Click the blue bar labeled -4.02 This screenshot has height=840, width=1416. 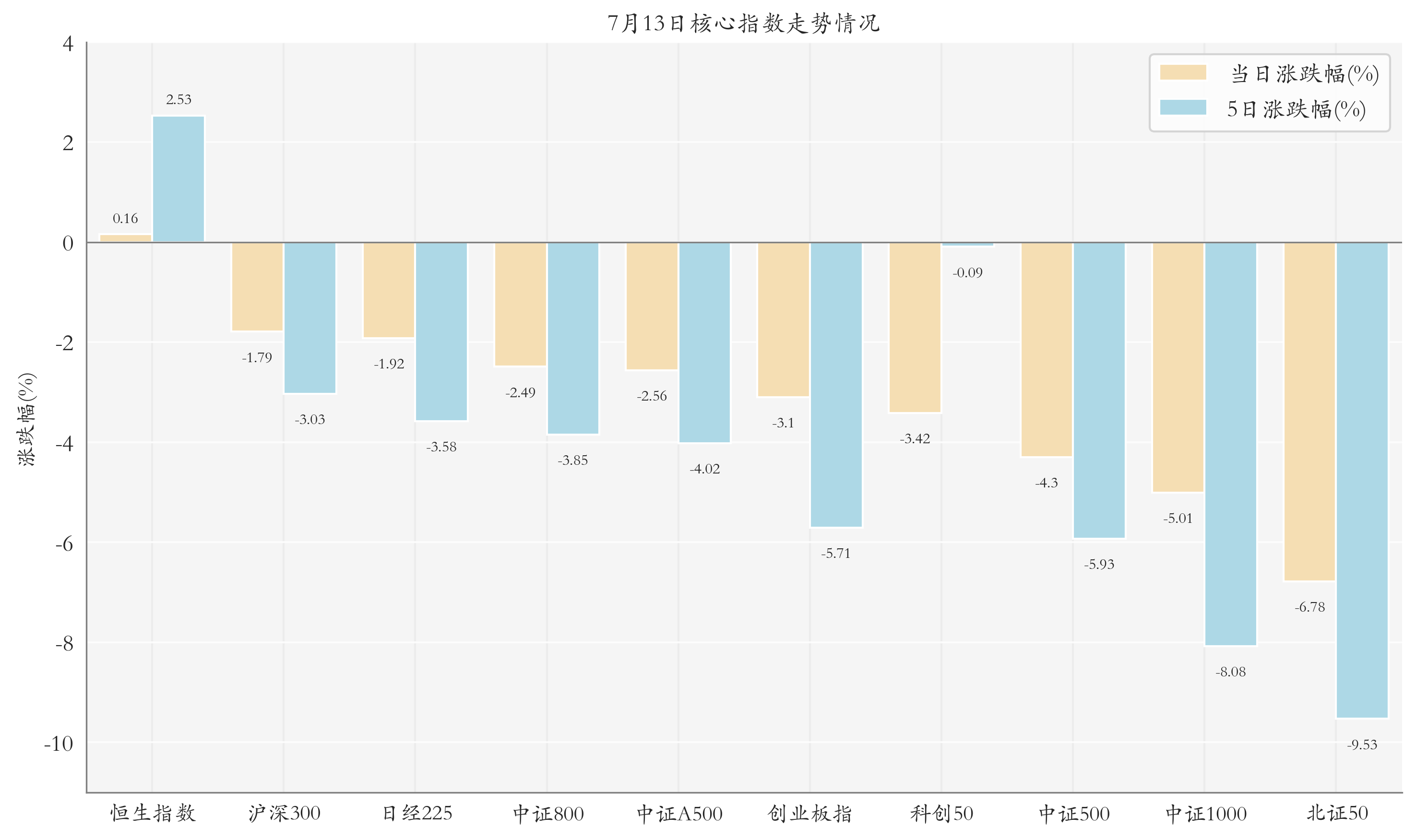[704, 343]
